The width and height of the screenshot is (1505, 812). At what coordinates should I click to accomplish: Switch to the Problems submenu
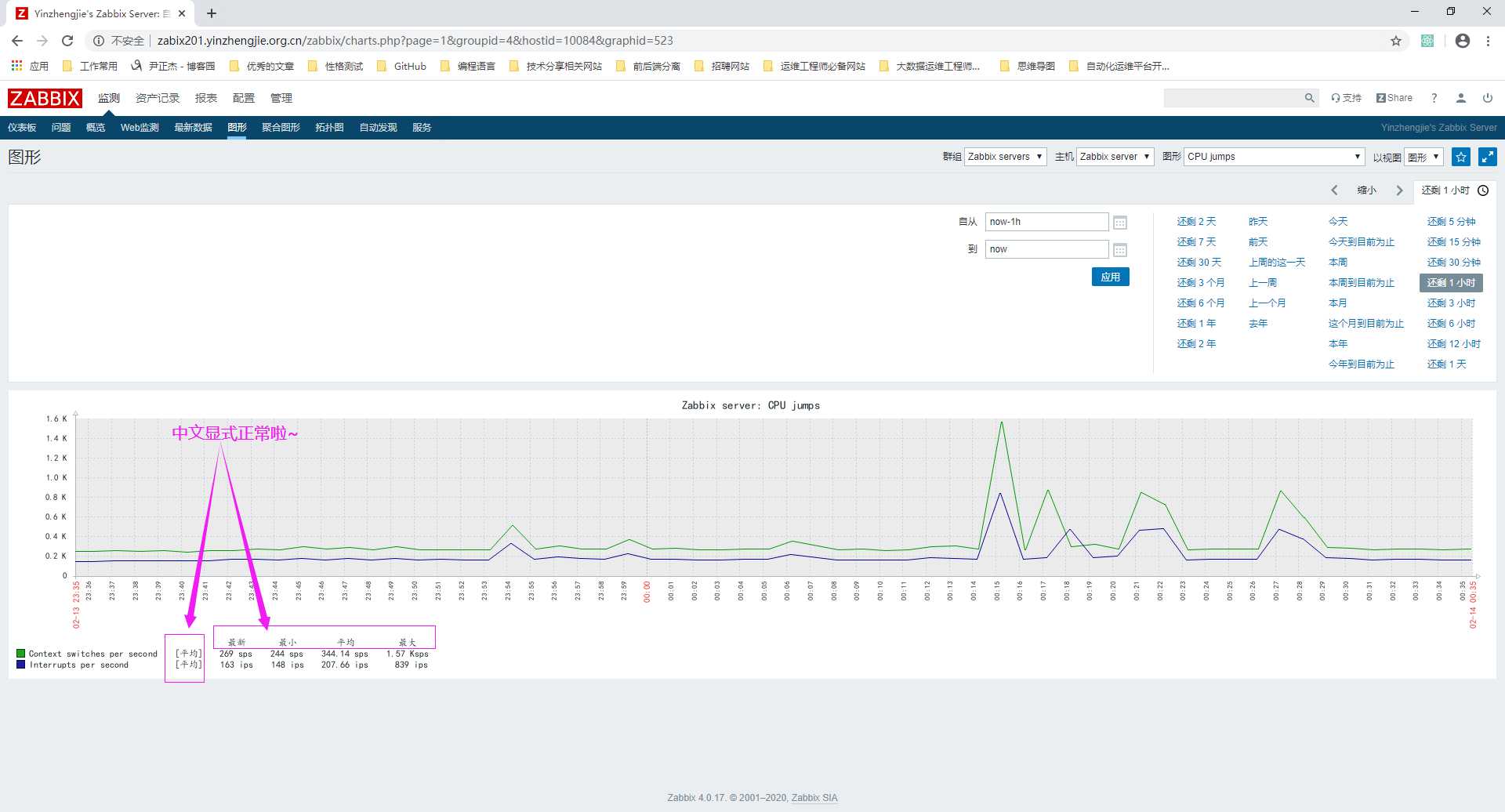click(x=61, y=128)
